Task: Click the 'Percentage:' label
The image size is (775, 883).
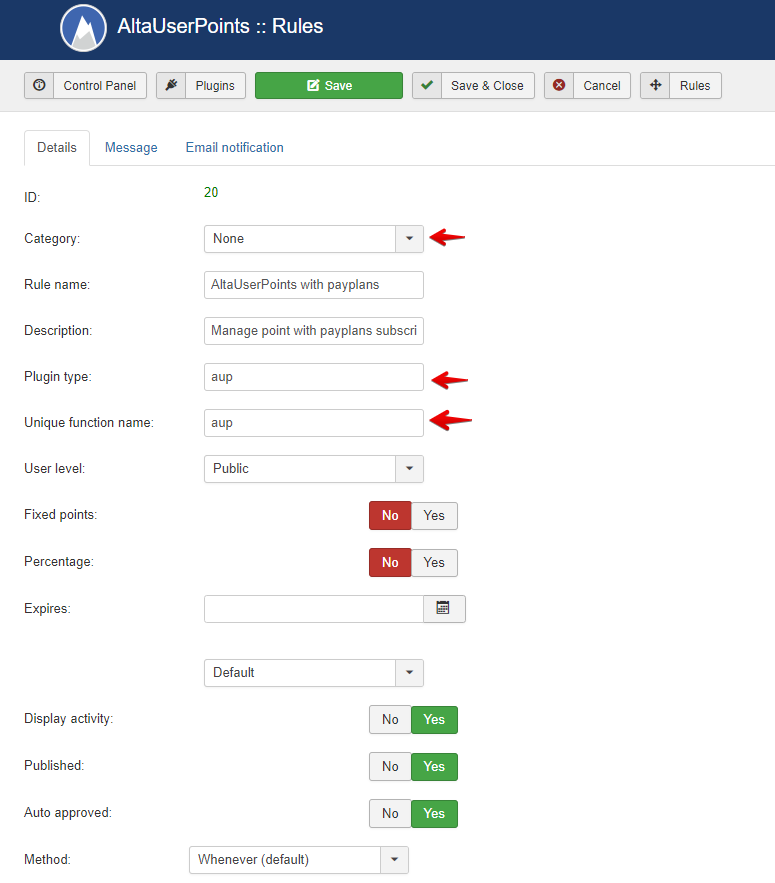Action: (x=59, y=562)
